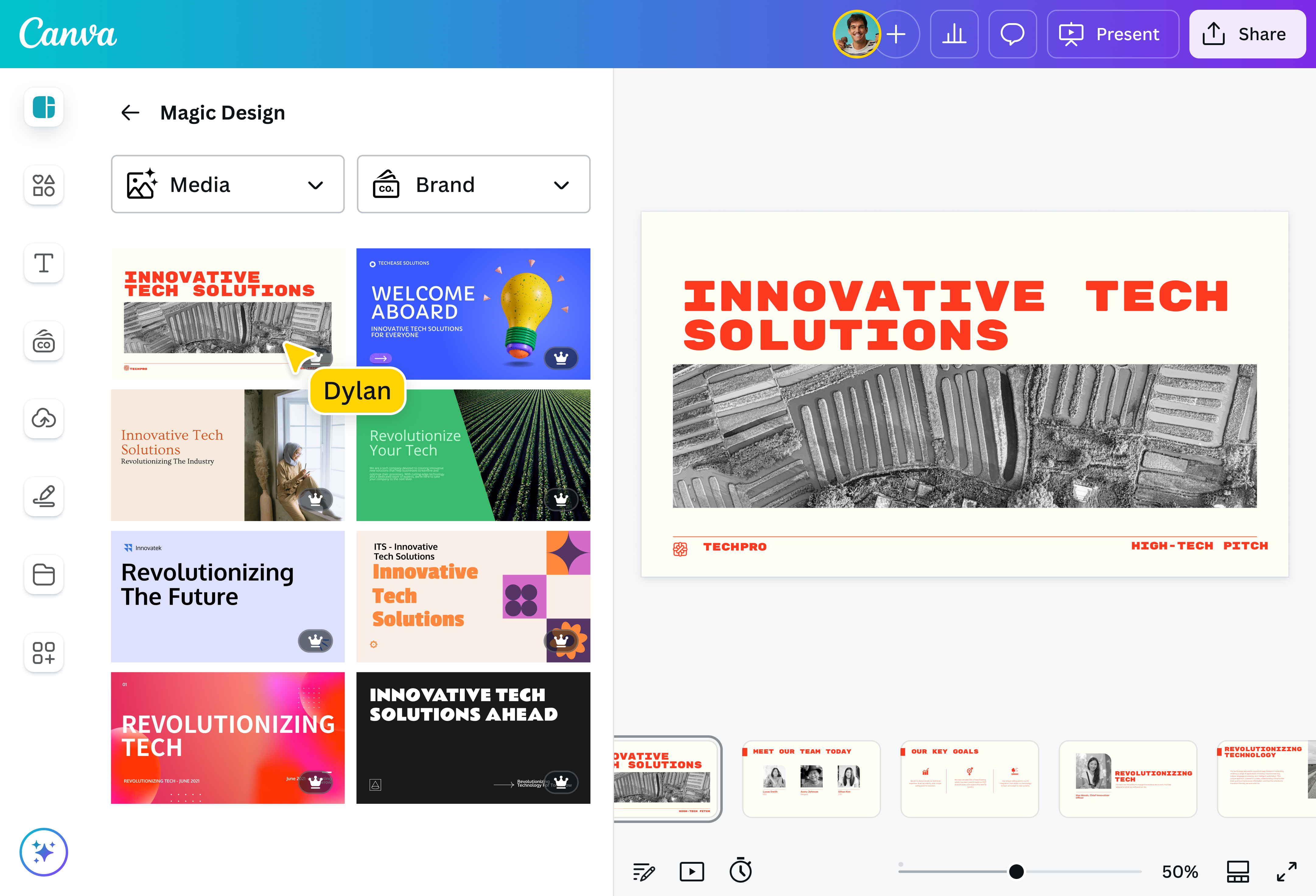Go back from Magic Design
1316x896 pixels.
130,113
